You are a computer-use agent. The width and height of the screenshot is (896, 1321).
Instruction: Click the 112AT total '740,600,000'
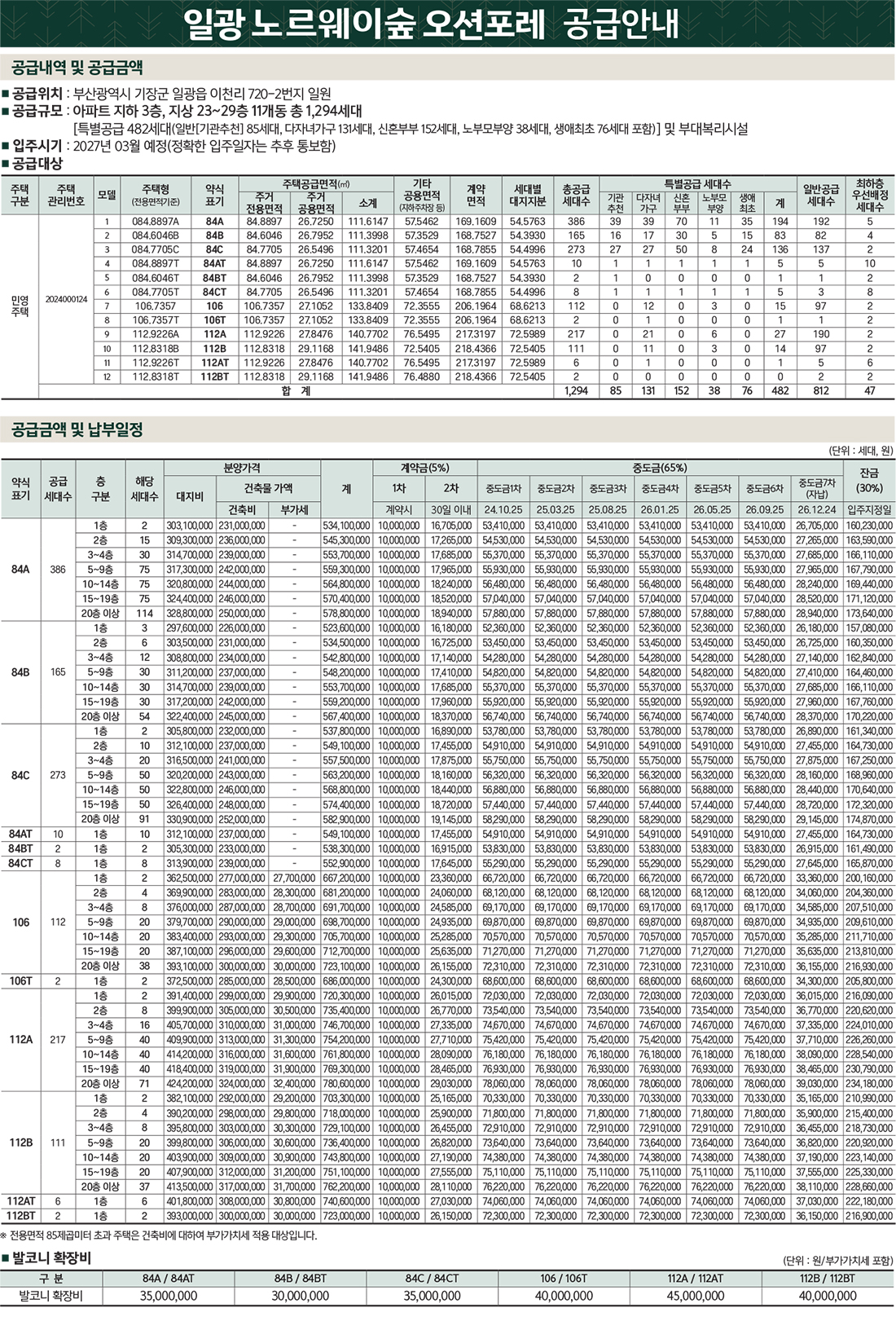[x=346, y=1201]
